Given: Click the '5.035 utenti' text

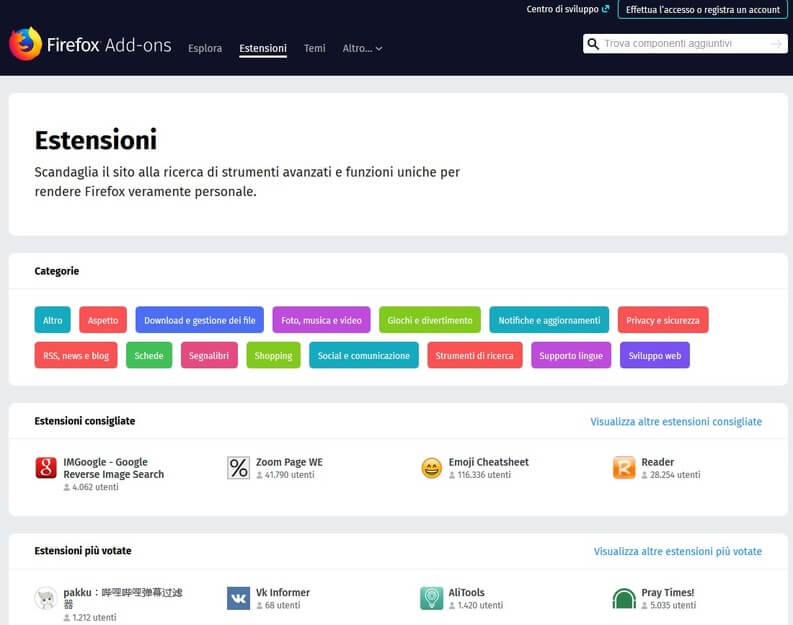Looking at the screenshot, I should pyautogui.click(x=673, y=606).
